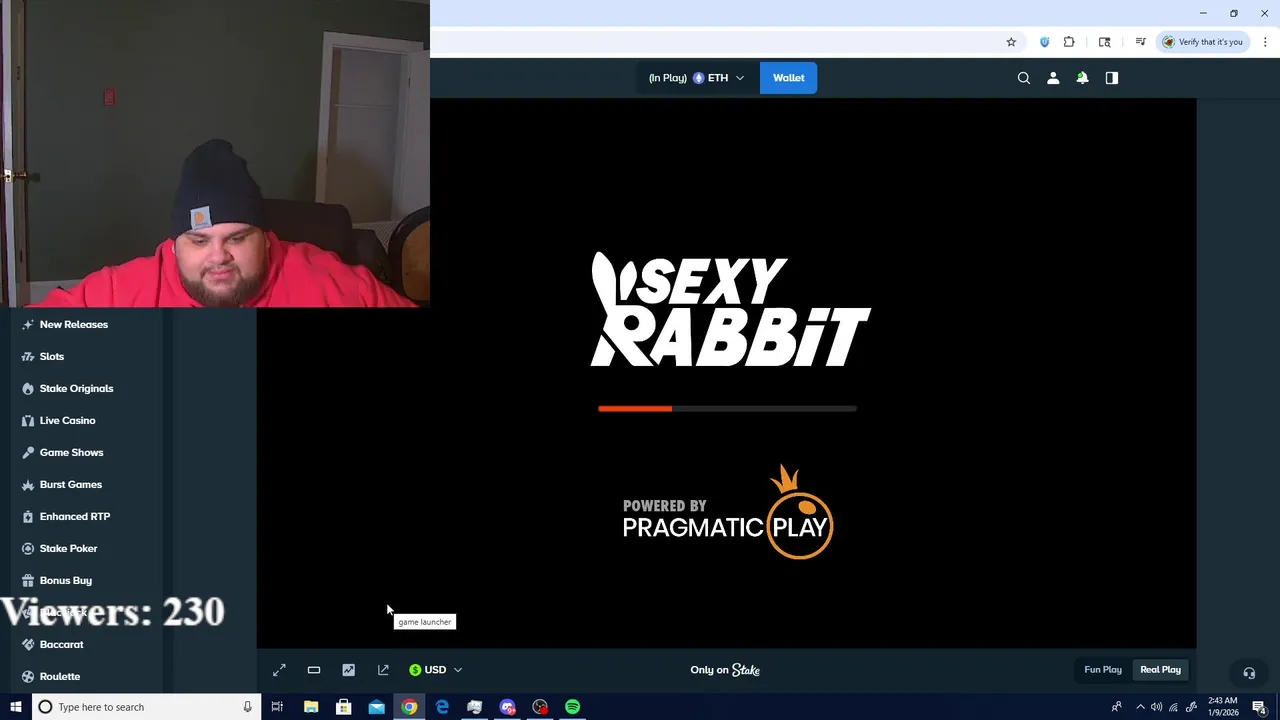Open Baccarat in the sidebar

click(x=61, y=644)
